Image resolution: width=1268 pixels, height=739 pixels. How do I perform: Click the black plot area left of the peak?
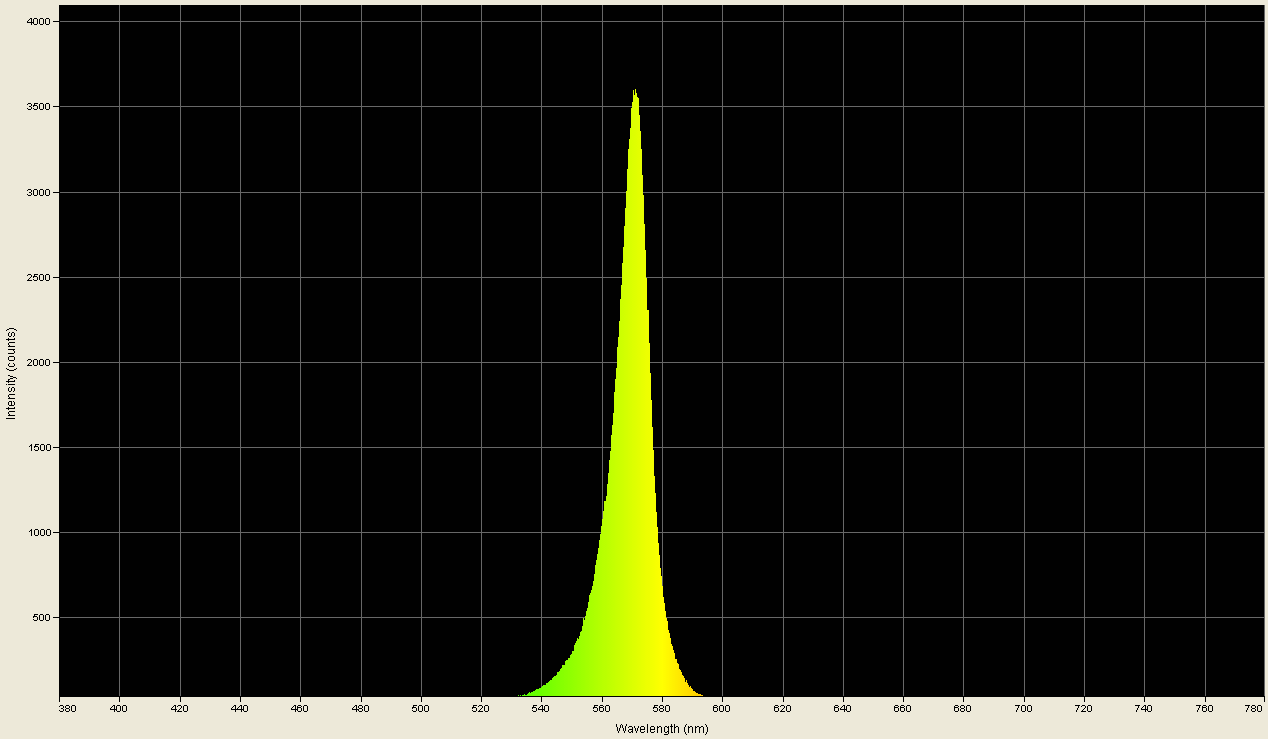(350, 400)
